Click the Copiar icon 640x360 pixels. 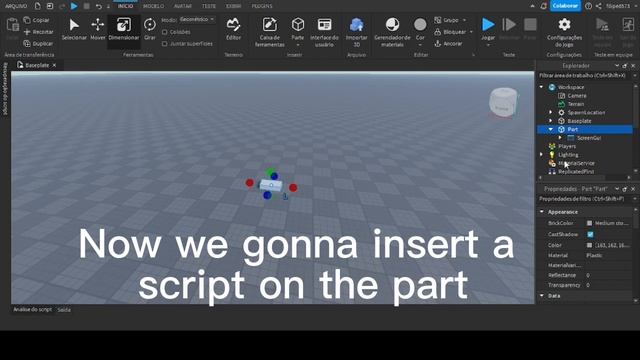coord(27,20)
